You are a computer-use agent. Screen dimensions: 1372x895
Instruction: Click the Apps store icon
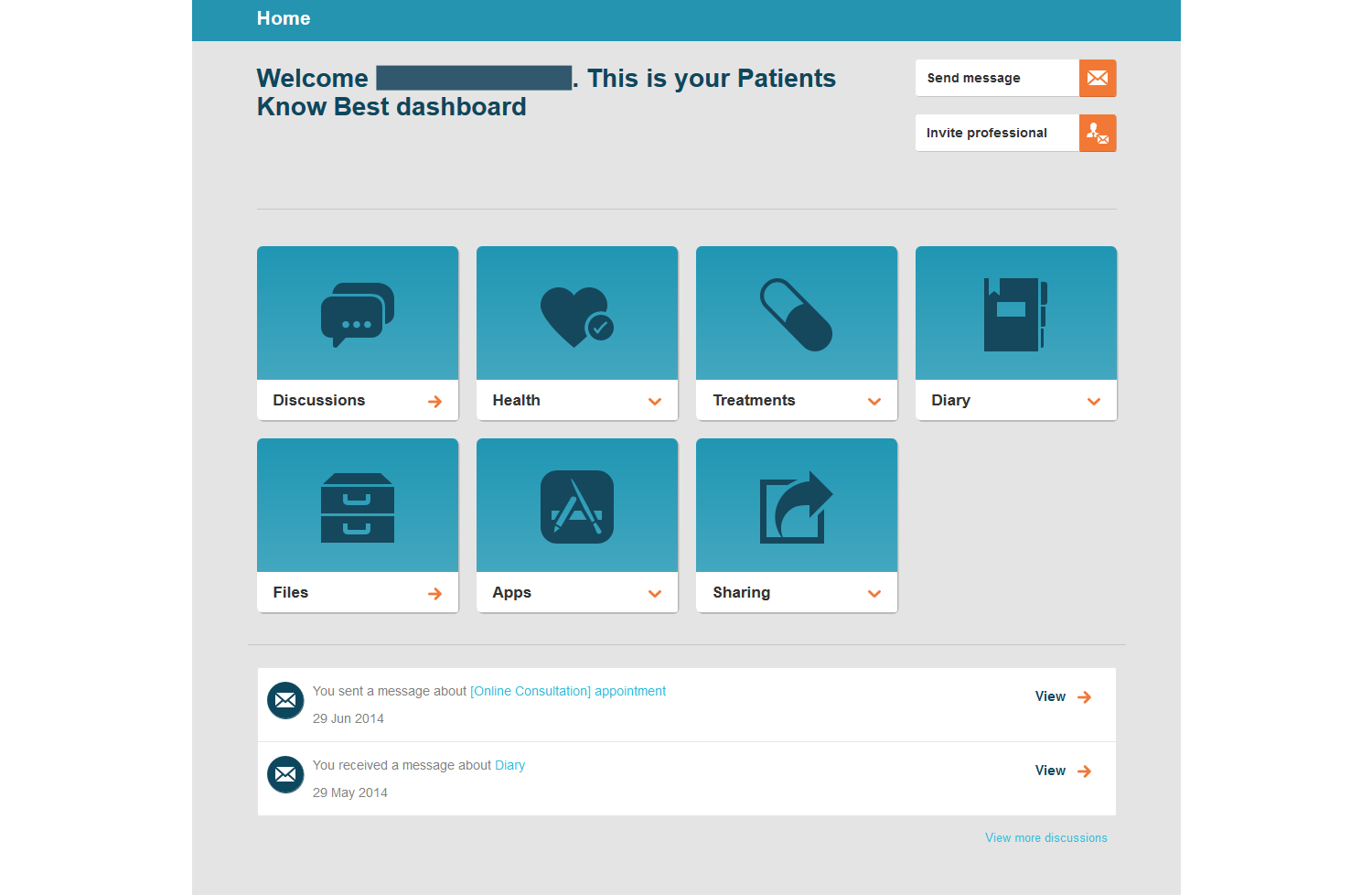coord(576,507)
